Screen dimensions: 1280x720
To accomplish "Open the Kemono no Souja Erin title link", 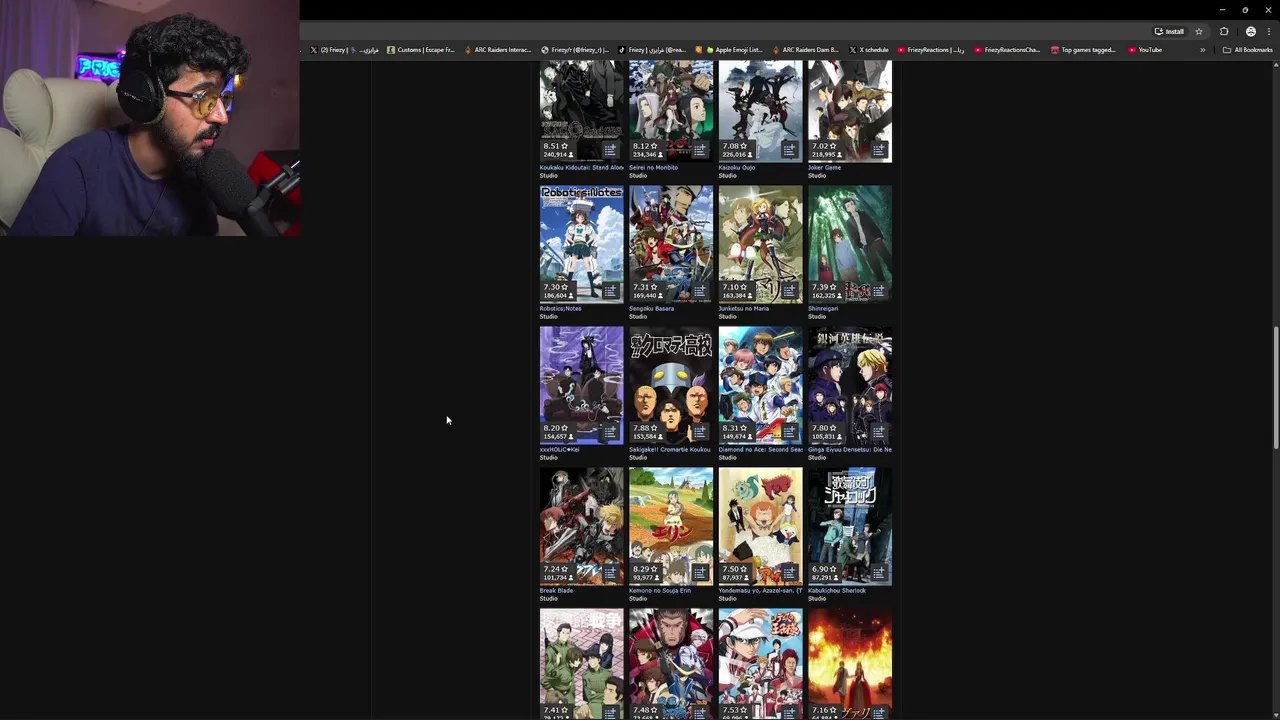I will coord(660,590).
